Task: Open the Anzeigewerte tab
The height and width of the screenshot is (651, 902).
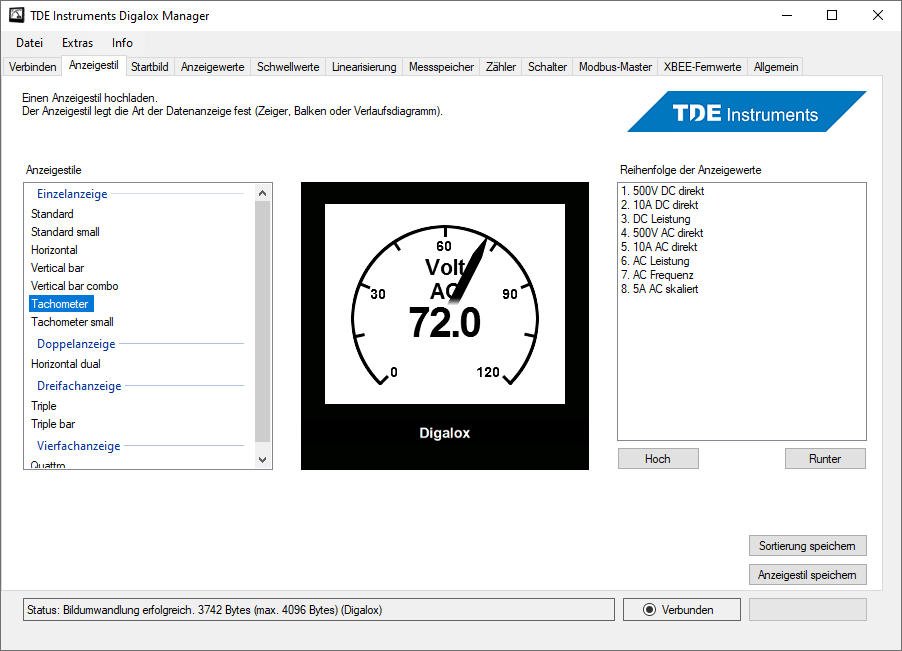Action: [212, 67]
